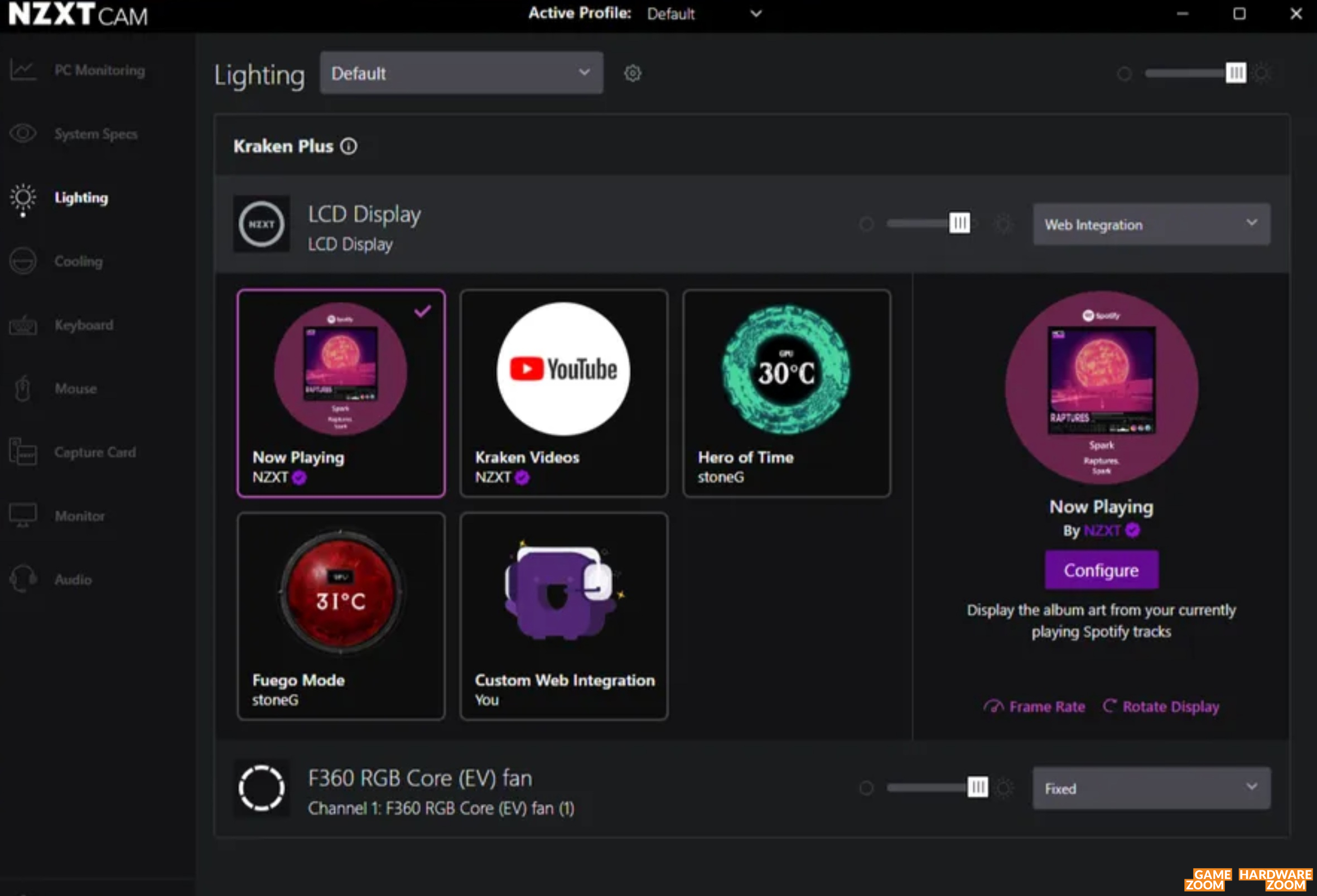Viewport: 1317px width, 896px height.
Task: Click the NZXT CAM logo
Action: [78, 14]
